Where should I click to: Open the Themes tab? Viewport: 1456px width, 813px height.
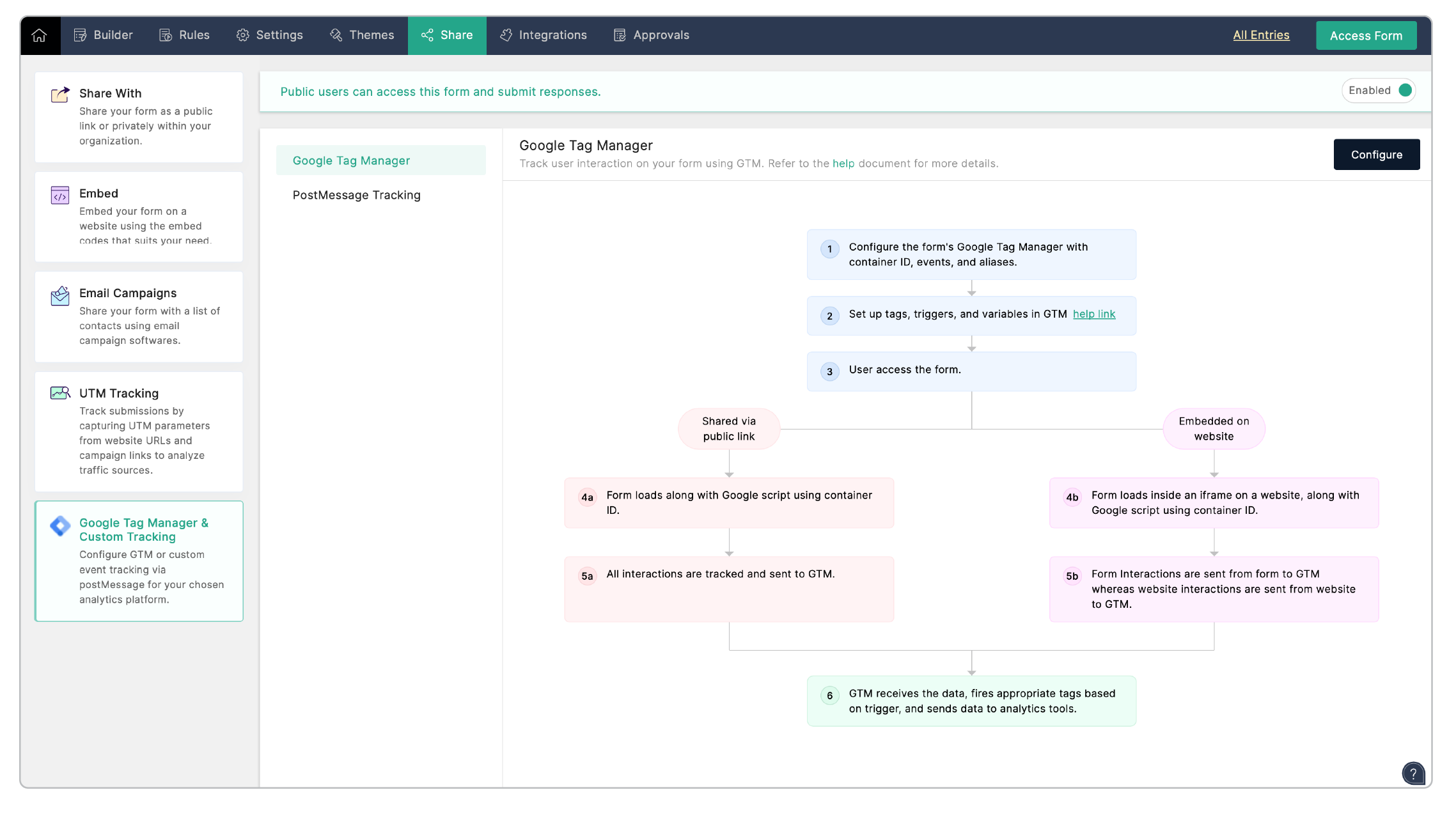[362, 35]
